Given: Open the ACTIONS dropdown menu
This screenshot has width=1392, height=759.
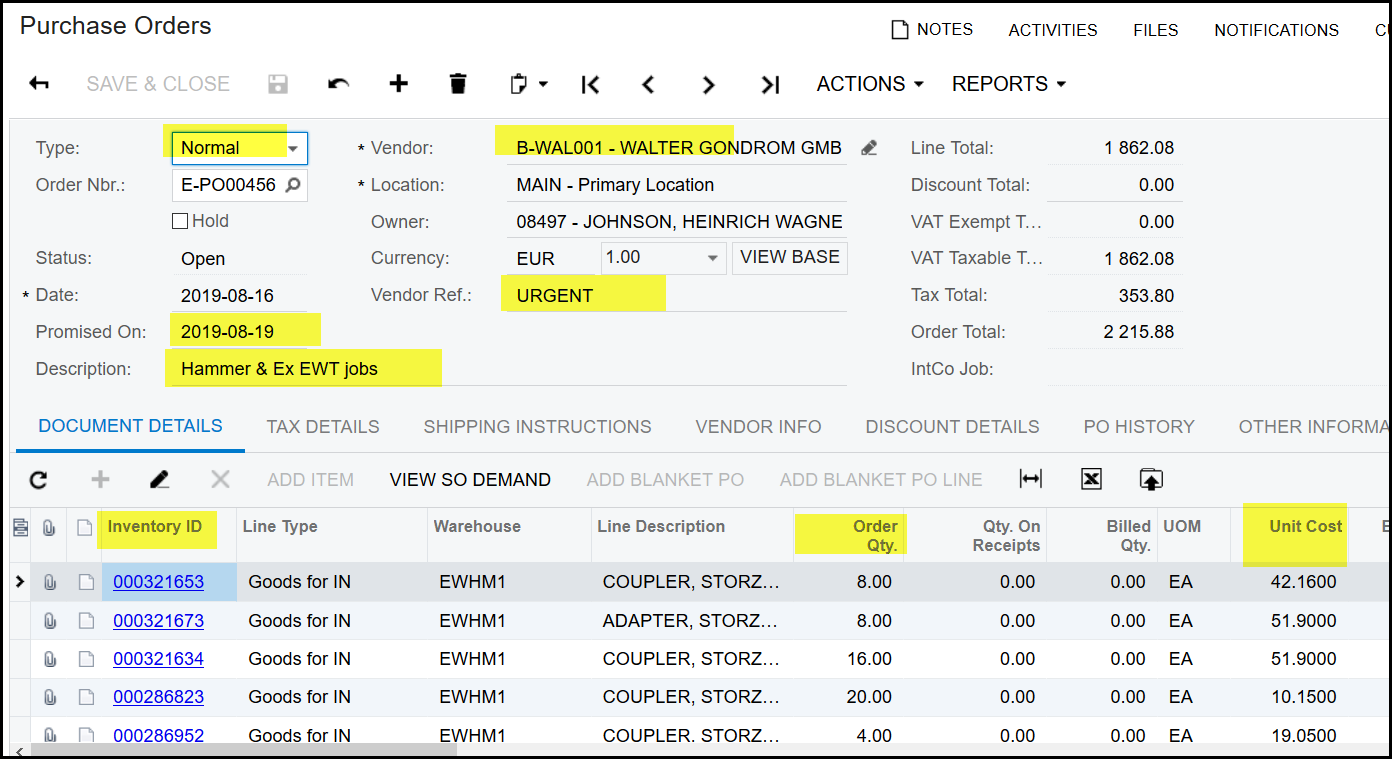Looking at the screenshot, I should (x=869, y=84).
